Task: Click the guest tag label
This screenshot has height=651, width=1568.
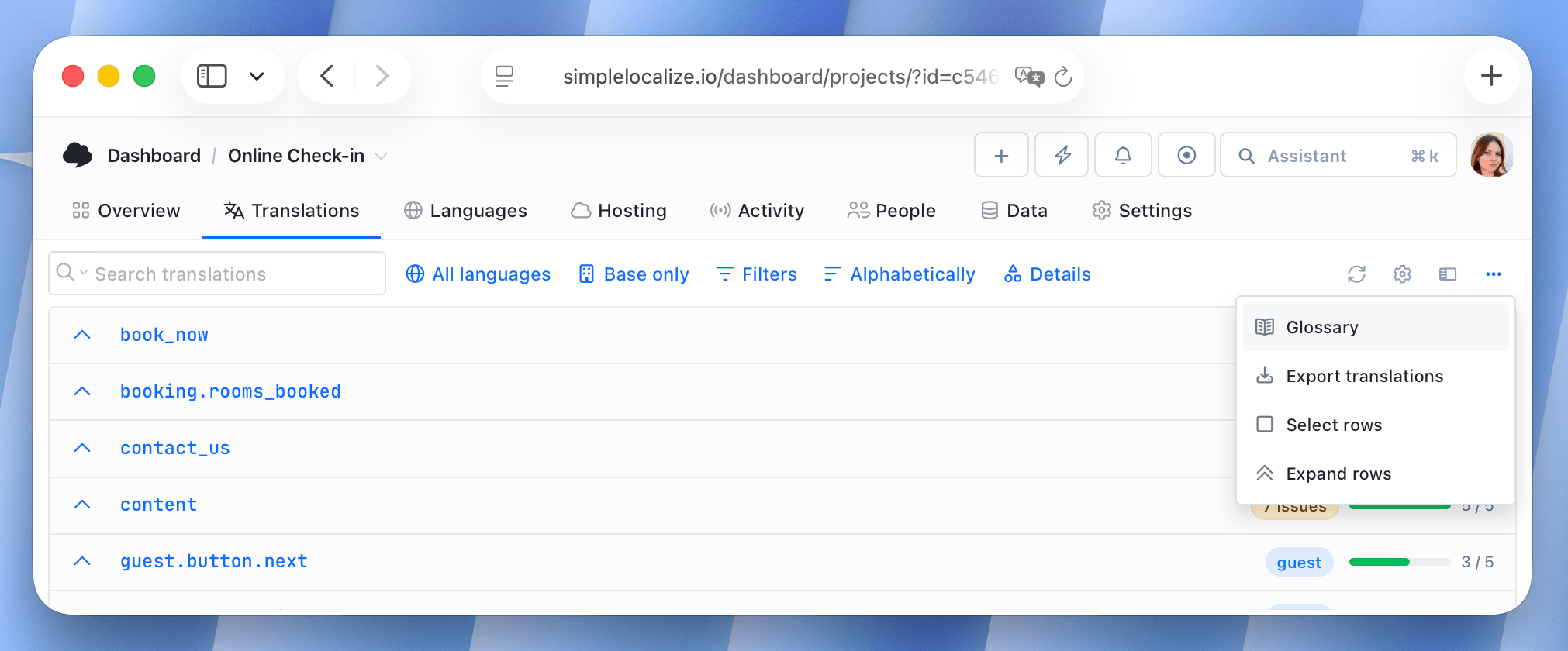Action: [1299, 563]
